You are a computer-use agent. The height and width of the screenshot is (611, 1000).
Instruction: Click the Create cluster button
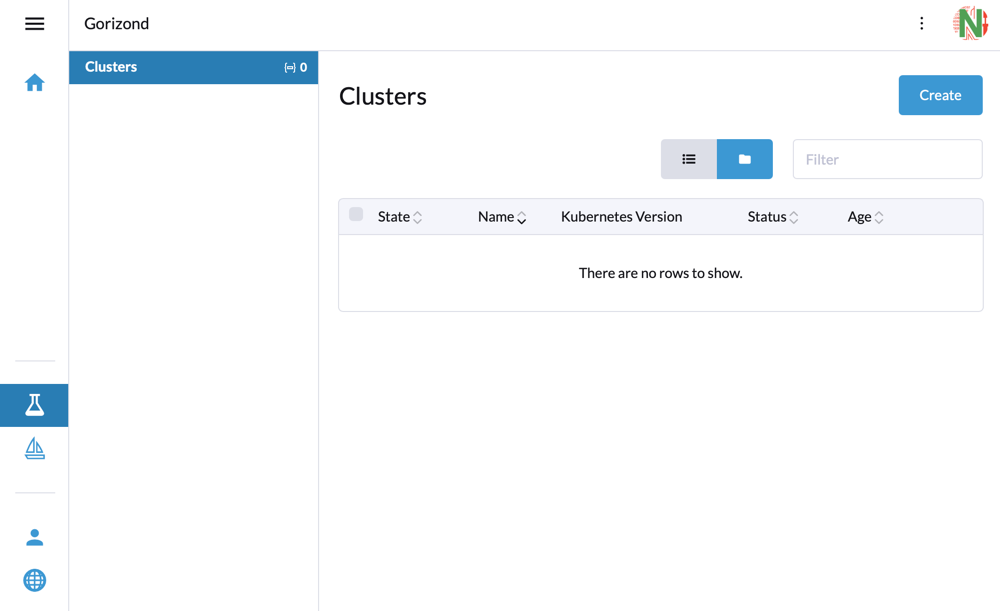940,95
